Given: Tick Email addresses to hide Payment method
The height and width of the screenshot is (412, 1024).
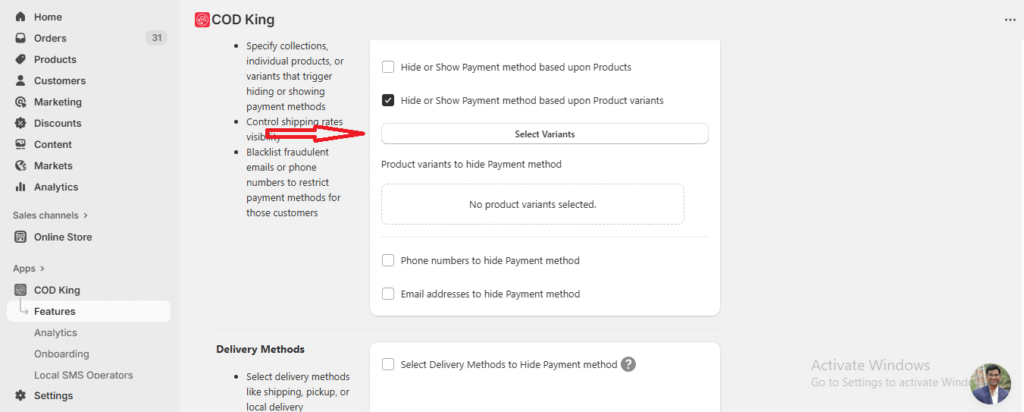Looking at the screenshot, I should coord(388,294).
